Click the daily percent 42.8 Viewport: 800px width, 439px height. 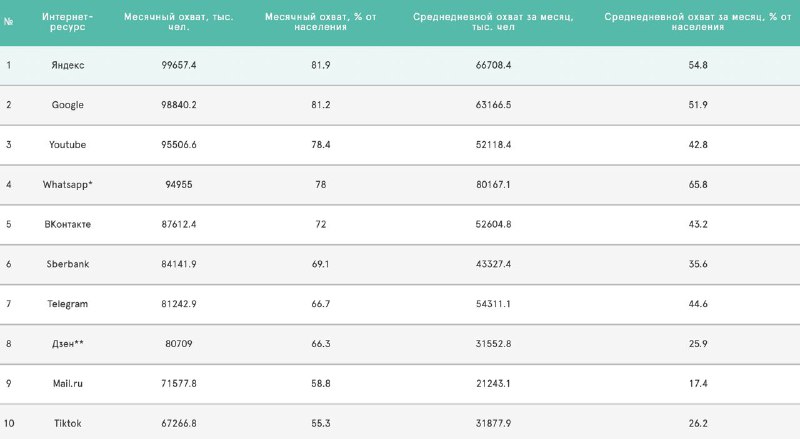tap(697, 144)
